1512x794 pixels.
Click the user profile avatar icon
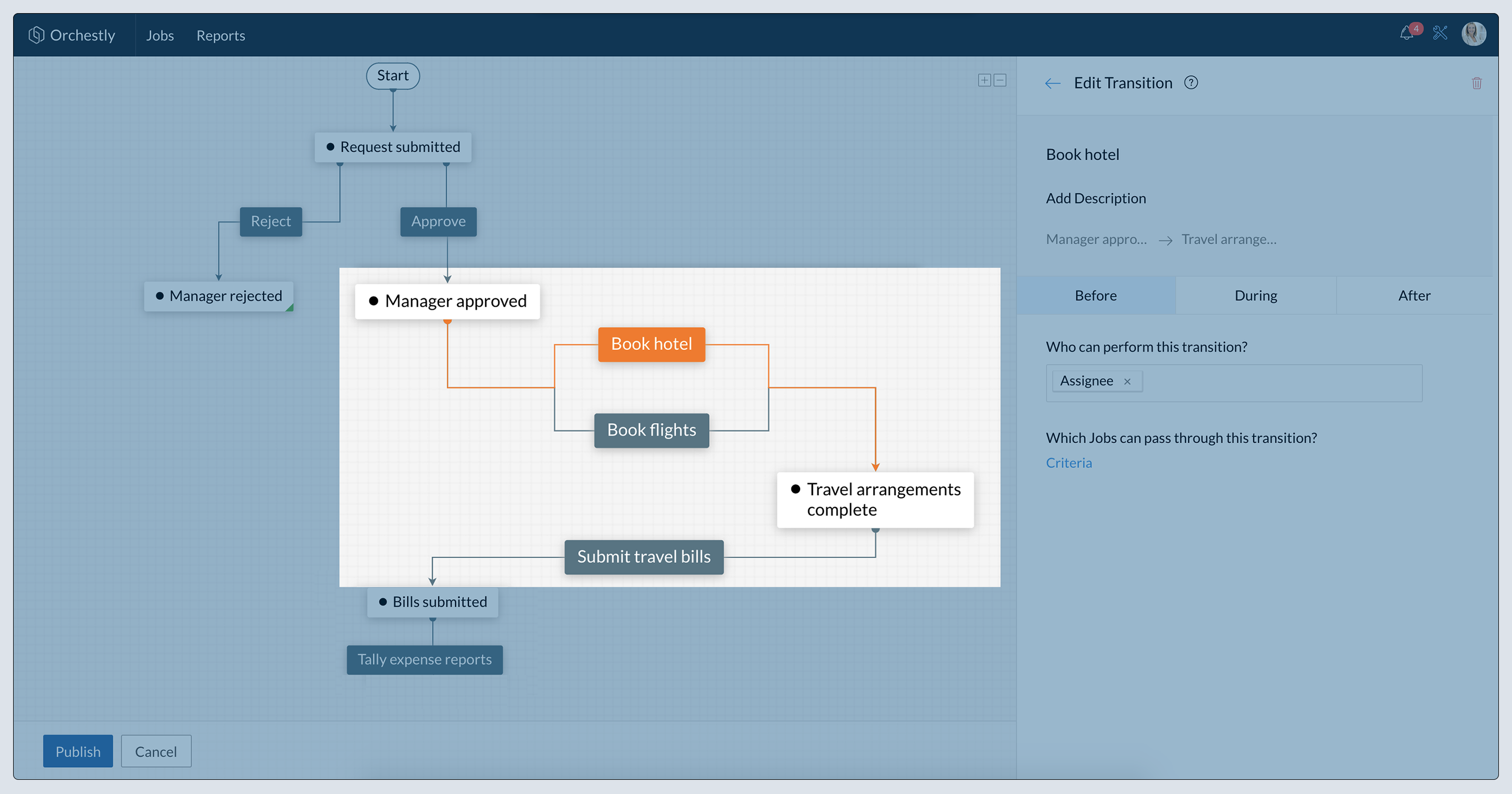pos(1474,34)
